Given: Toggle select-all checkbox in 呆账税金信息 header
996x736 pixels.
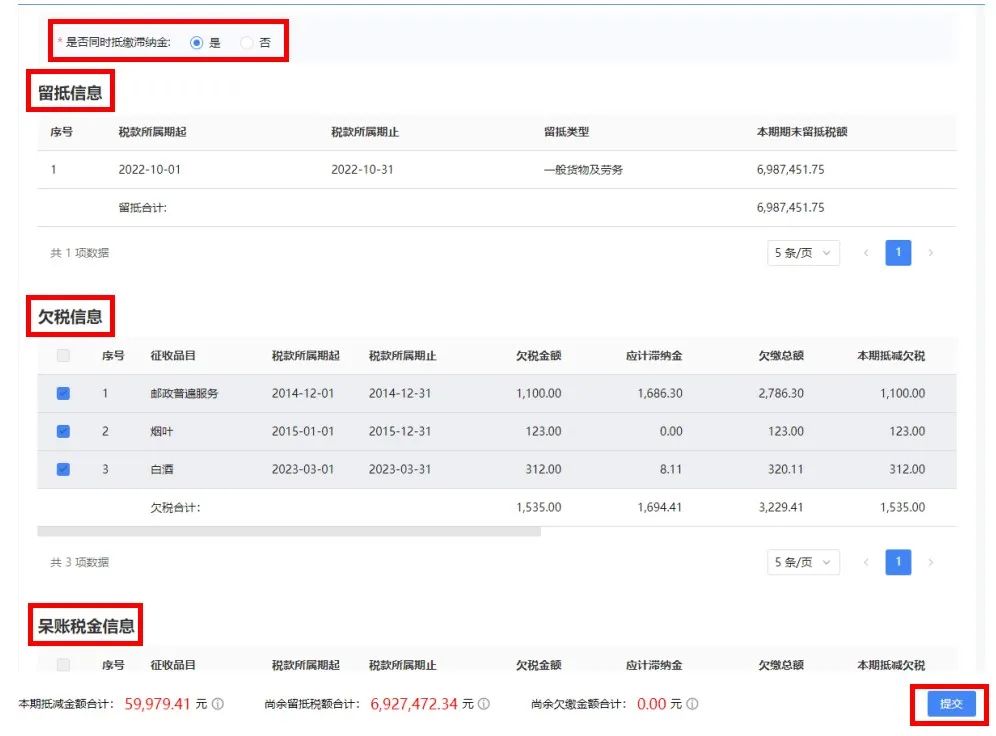Looking at the screenshot, I should tap(63, 665).
